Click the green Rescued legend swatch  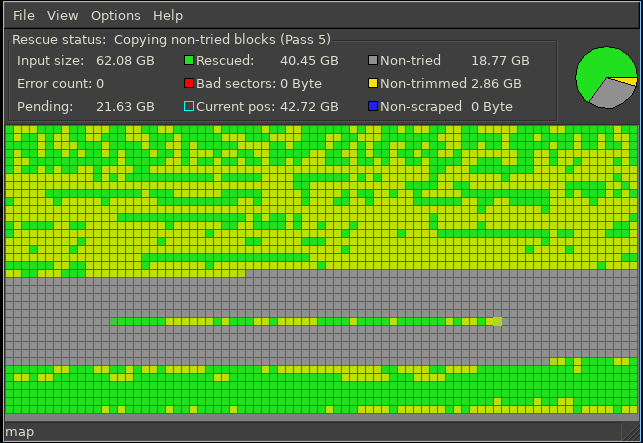click(x=189, y=61)
